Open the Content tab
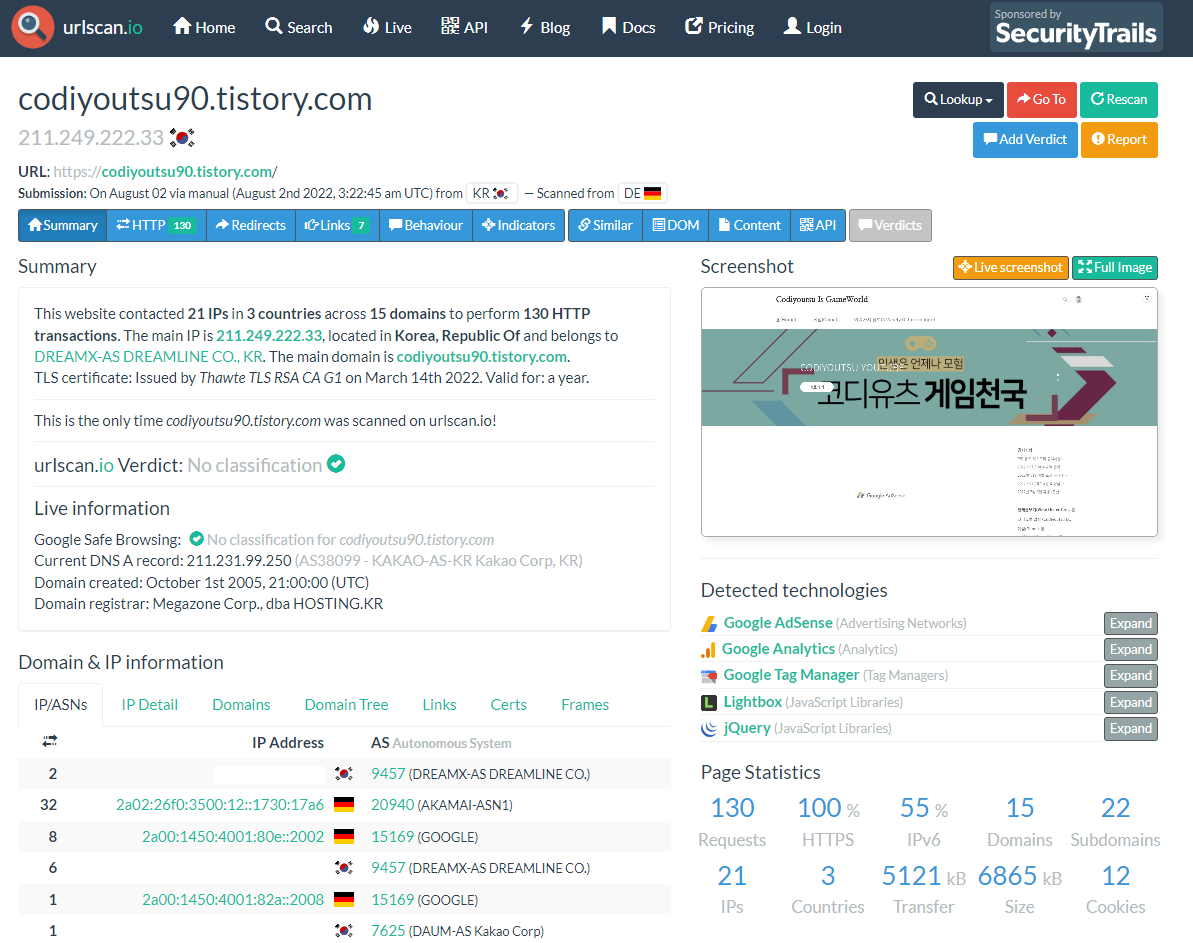The image size is (1193, 943). (x=749, y=225)
